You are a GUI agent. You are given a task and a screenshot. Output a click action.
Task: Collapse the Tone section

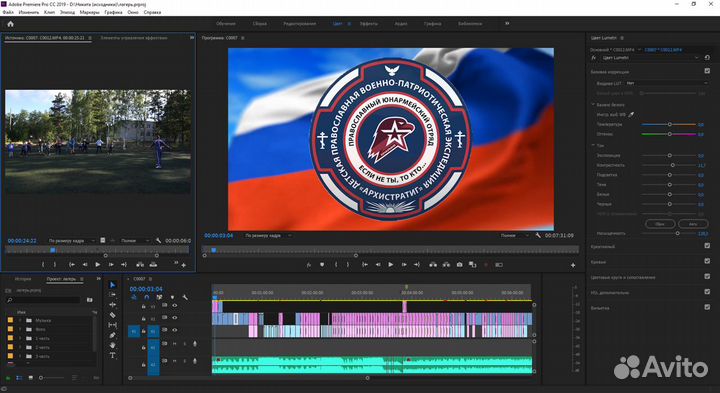593,146
